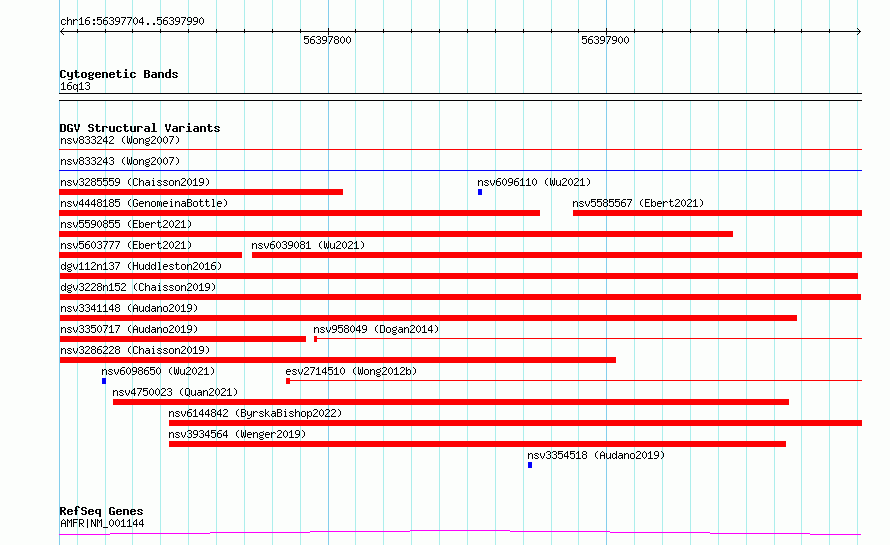Select nsv3350717 (Audano2019) label

pos(129,329)
